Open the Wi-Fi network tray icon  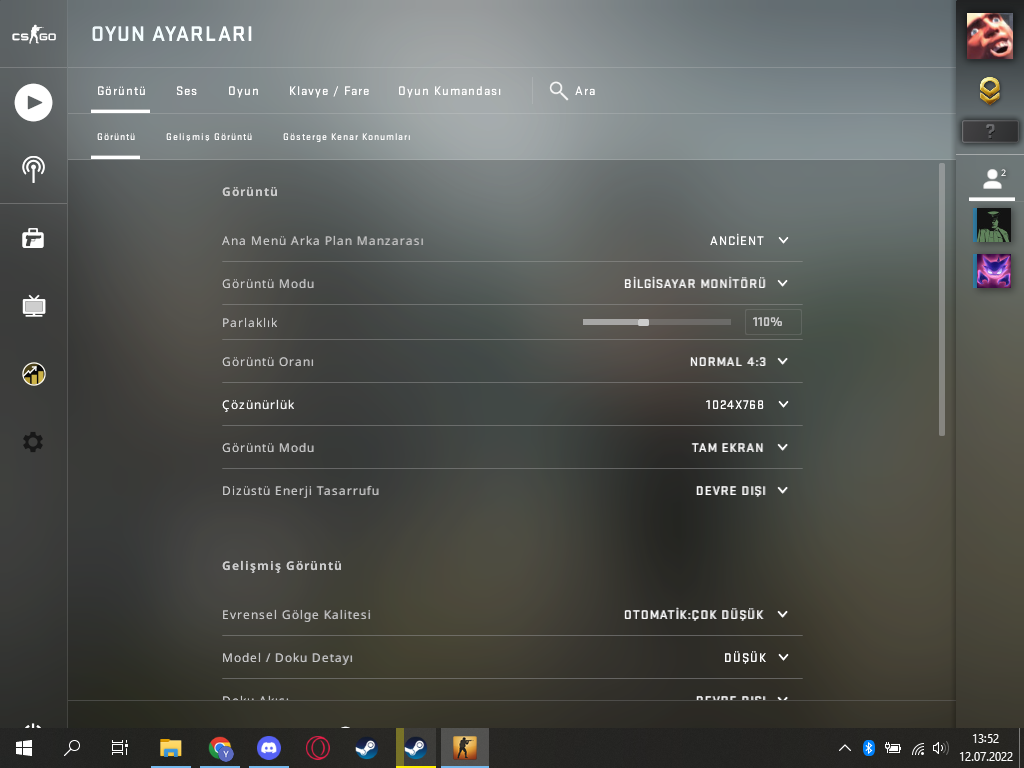(918, 748)
